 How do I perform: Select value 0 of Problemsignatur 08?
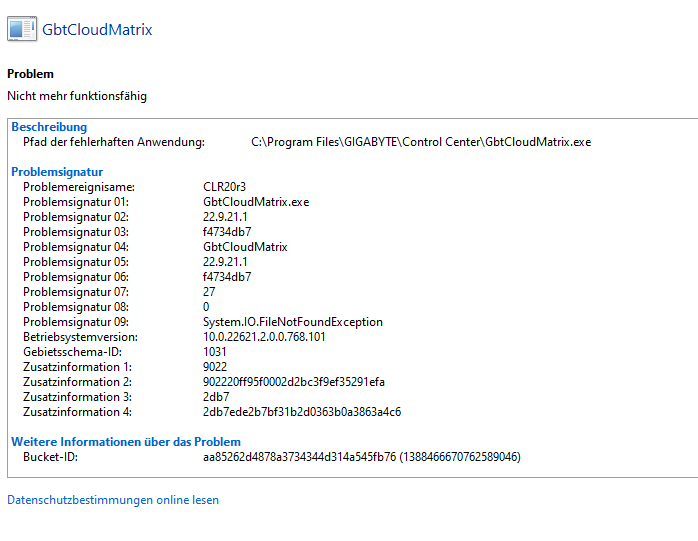click(x=206, y=307)
